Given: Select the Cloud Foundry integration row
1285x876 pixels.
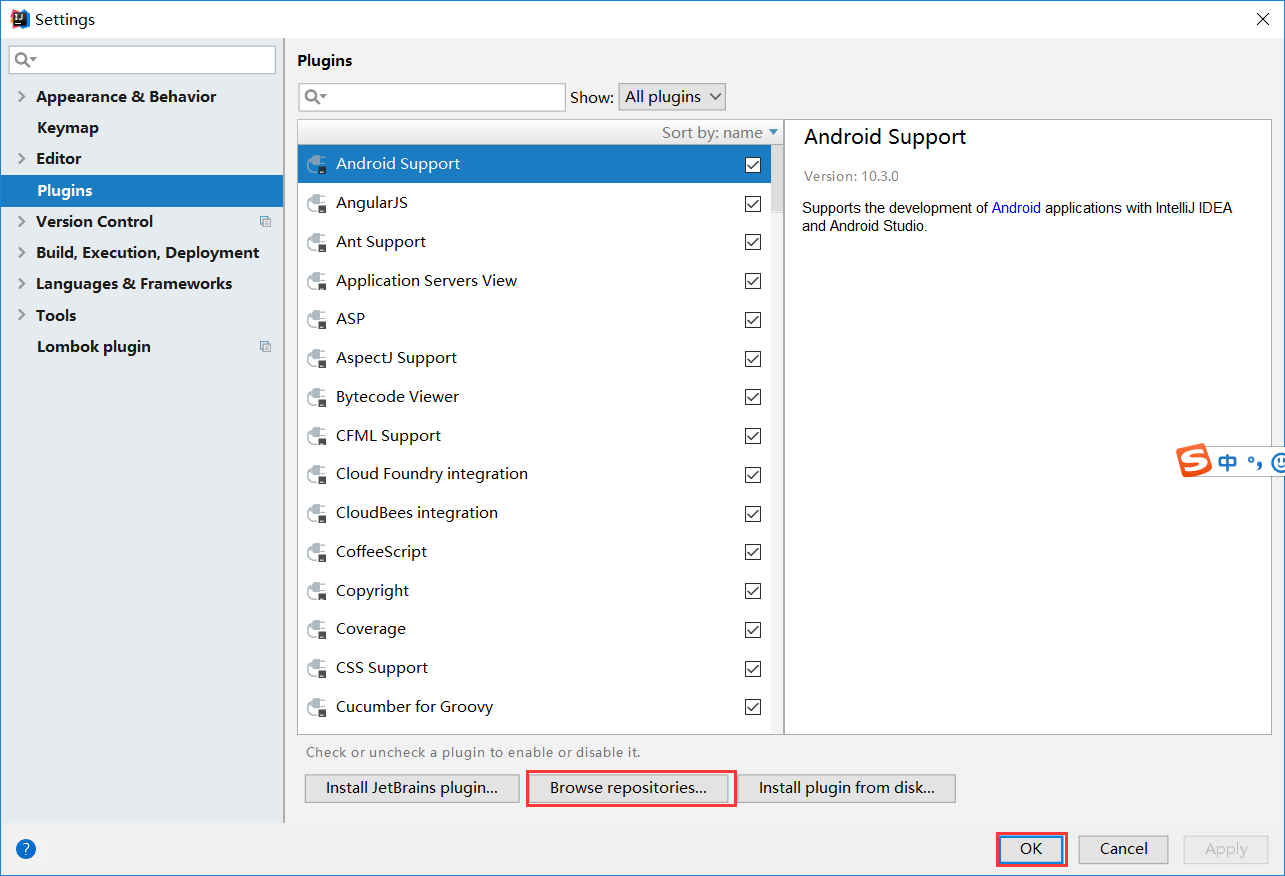Looking at the screenshot, I should pyautogui.click(x=534, y=475).
